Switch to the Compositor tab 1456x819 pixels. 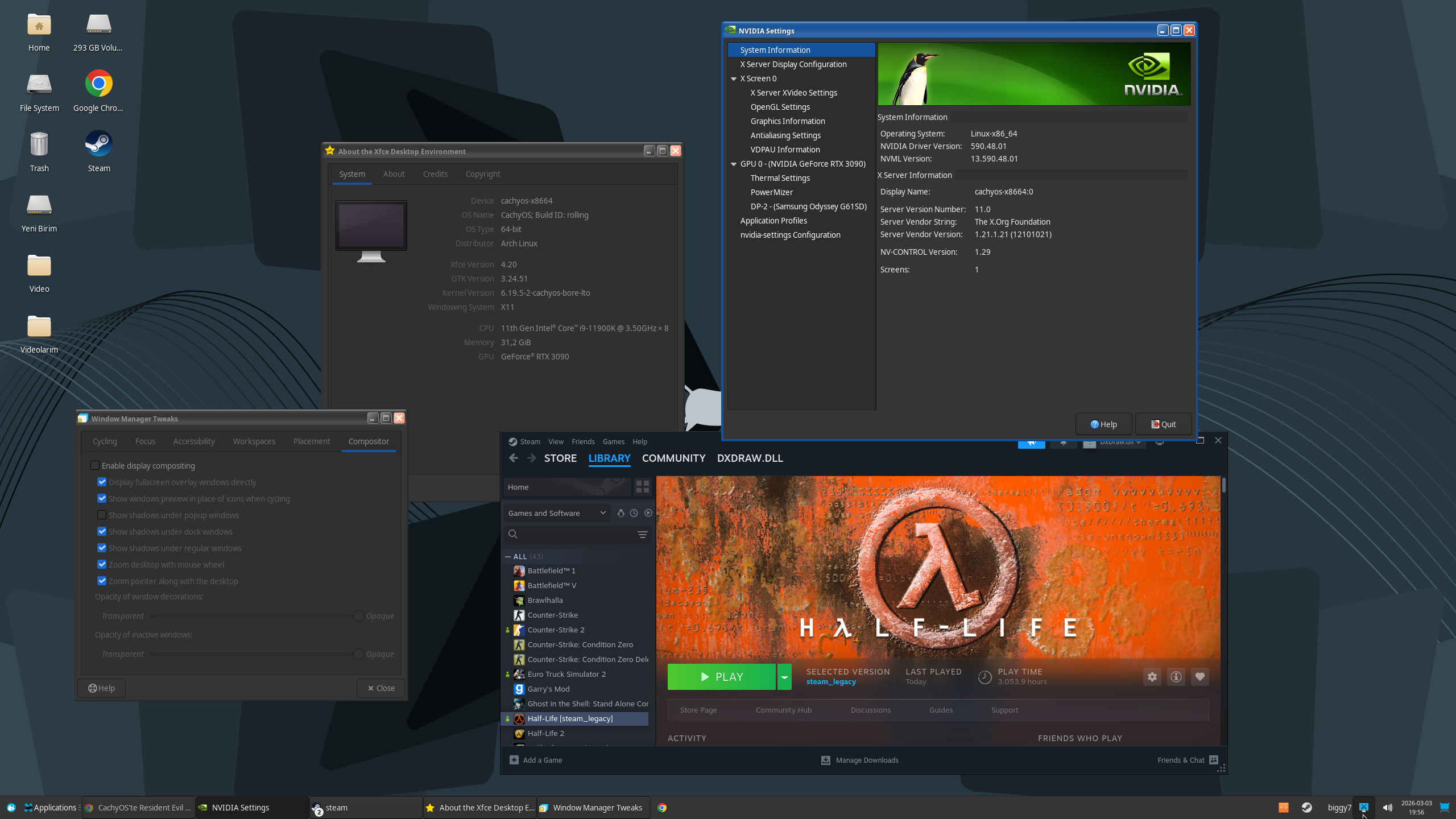369,441
